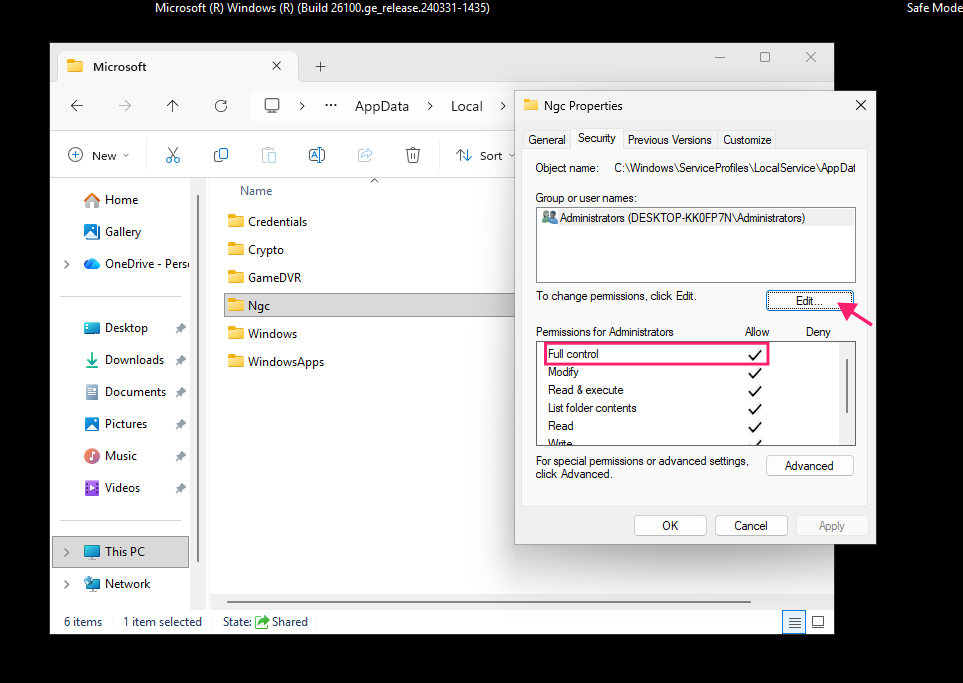
Task: Sort files by the Name column header
Action: pos(256,191)
